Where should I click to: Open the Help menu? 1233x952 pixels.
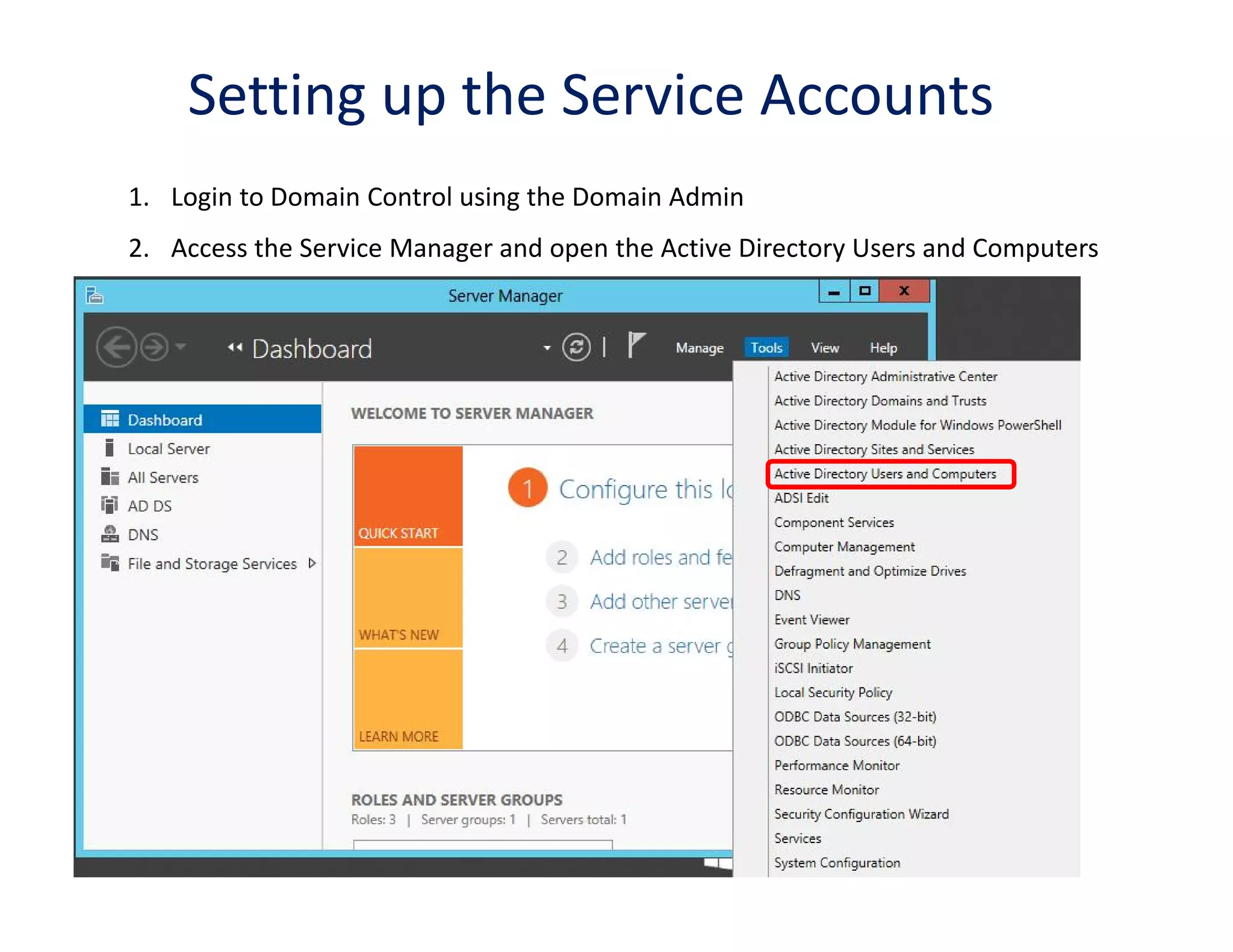(883, 348)
